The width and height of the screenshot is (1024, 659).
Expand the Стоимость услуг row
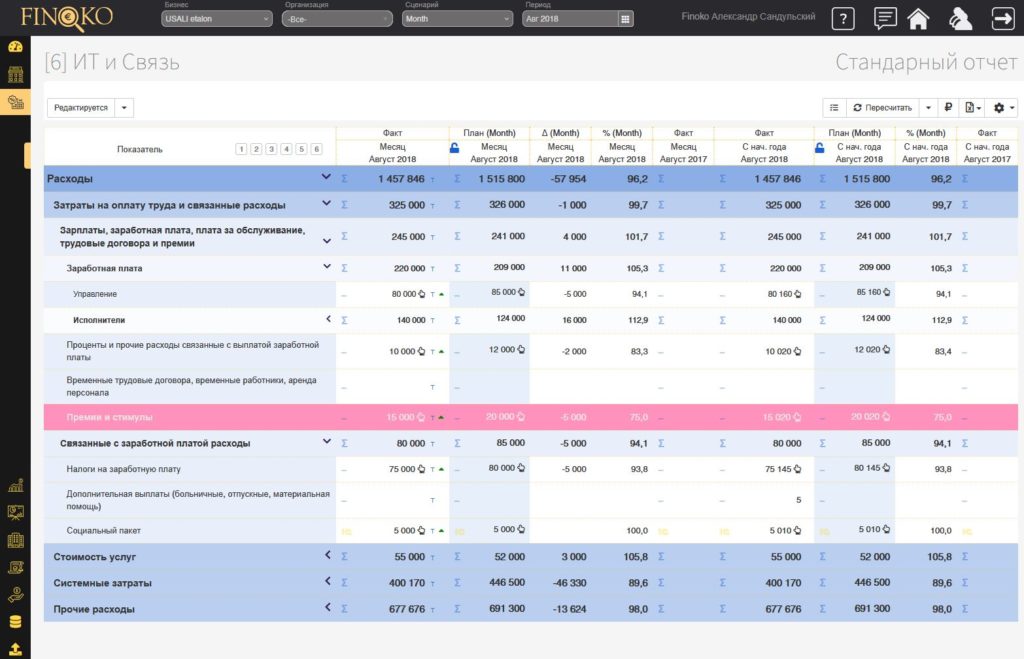click(x=327, y=555)
